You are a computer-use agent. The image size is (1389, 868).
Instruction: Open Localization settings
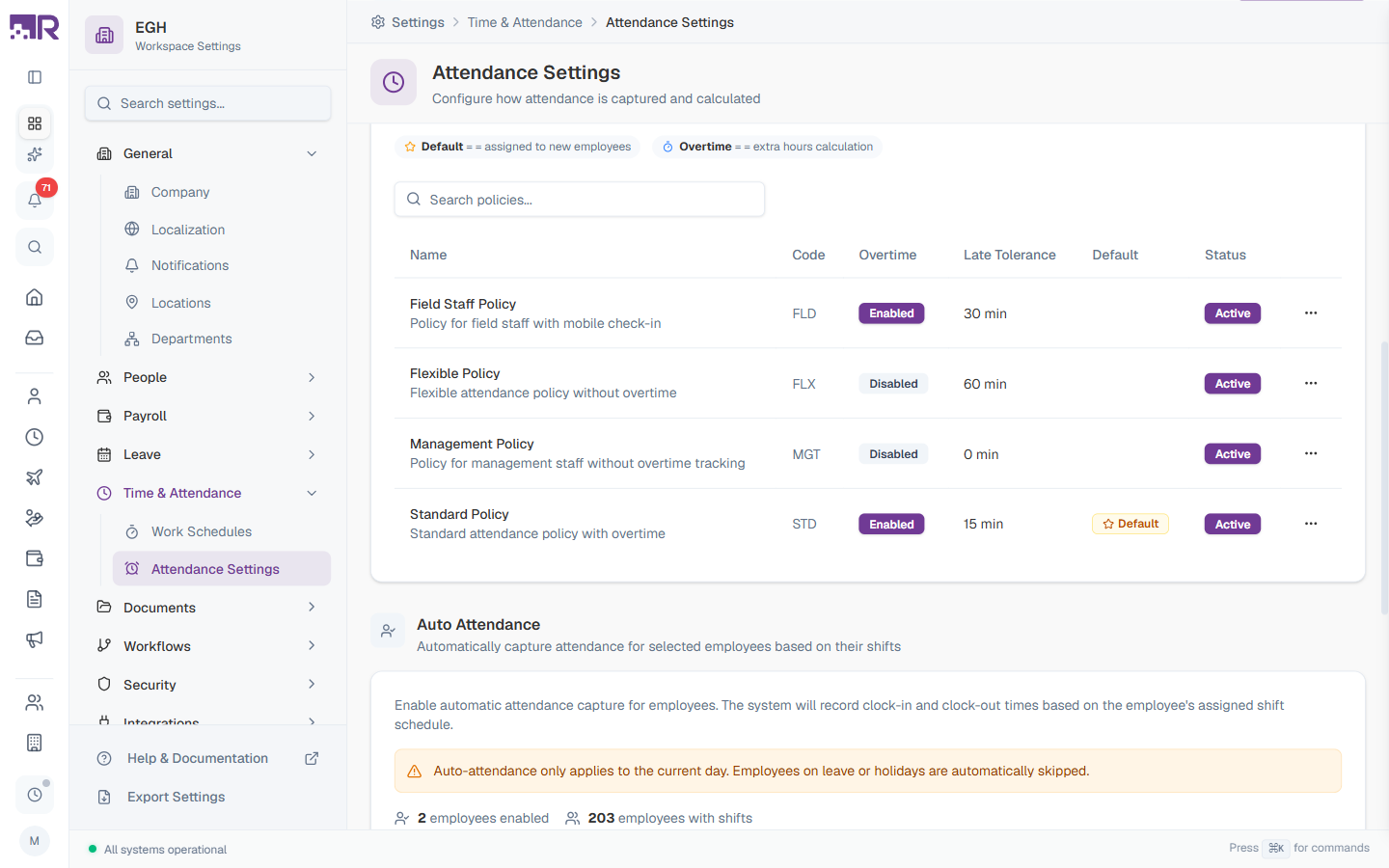222,230
